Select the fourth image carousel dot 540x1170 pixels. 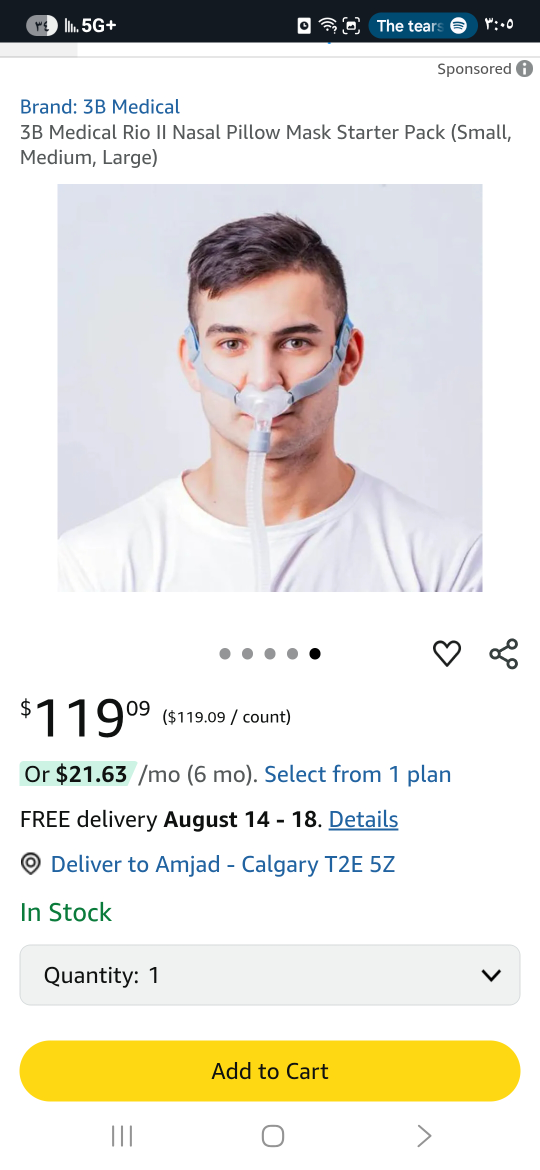pyautogui.click(x=292, y=654)
